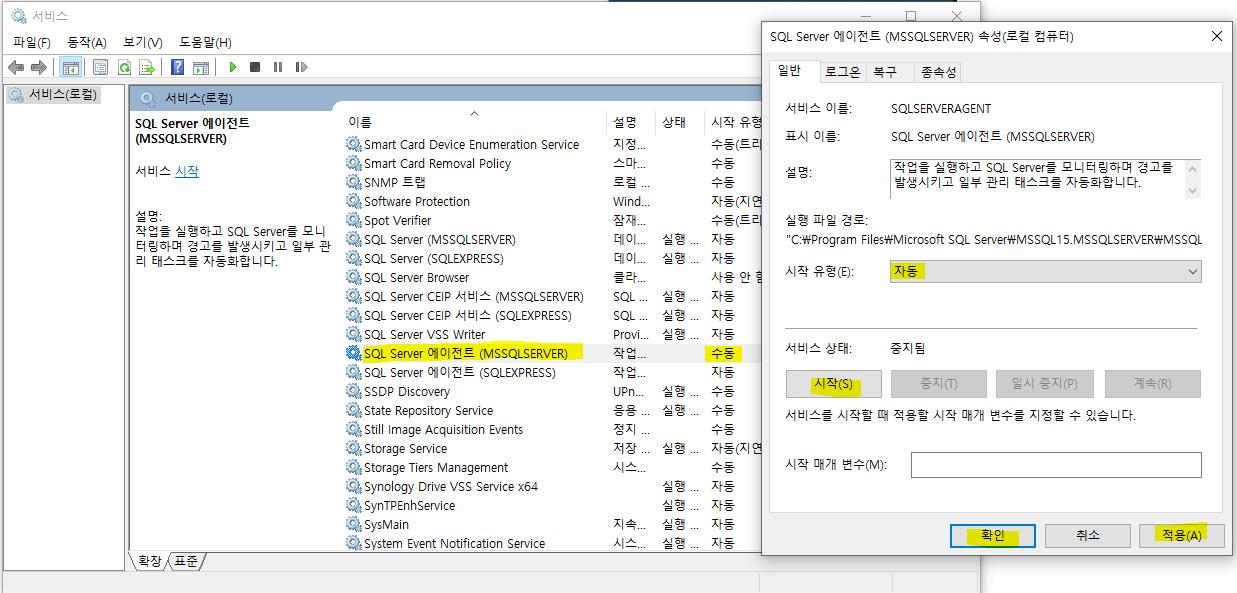
Task: Click gear icon of SynTPEnhService row
Action: pyautogui.click(x=354, y=505)
